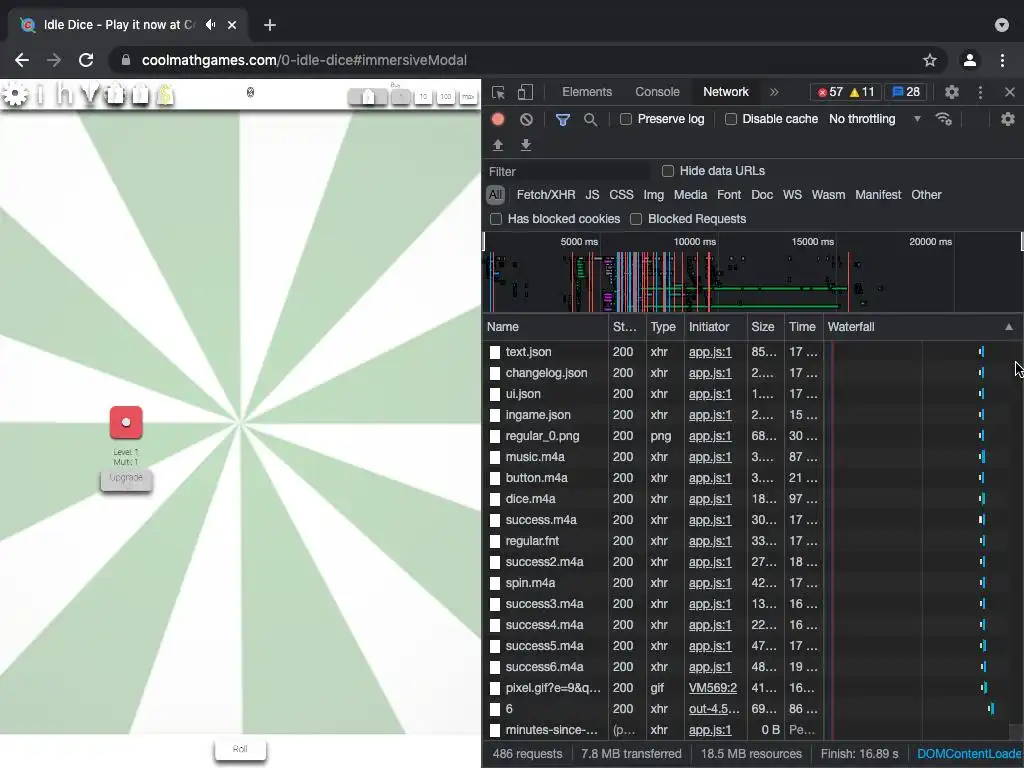
Task: Enable Preserve log checkbox
Action: [626, 119]
